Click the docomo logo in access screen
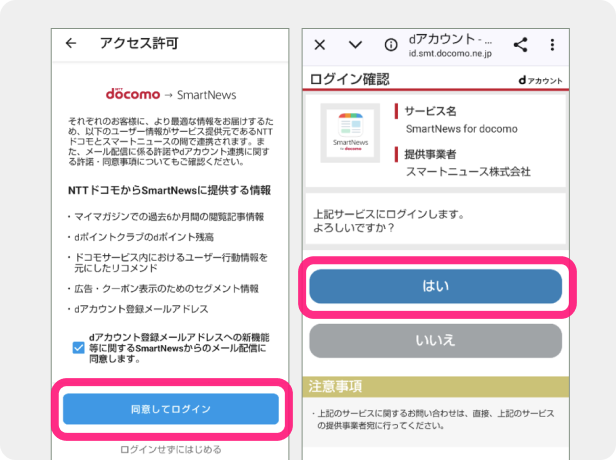Image resolution: width=616 pixels, height=460 pixels. coord(133,94)
